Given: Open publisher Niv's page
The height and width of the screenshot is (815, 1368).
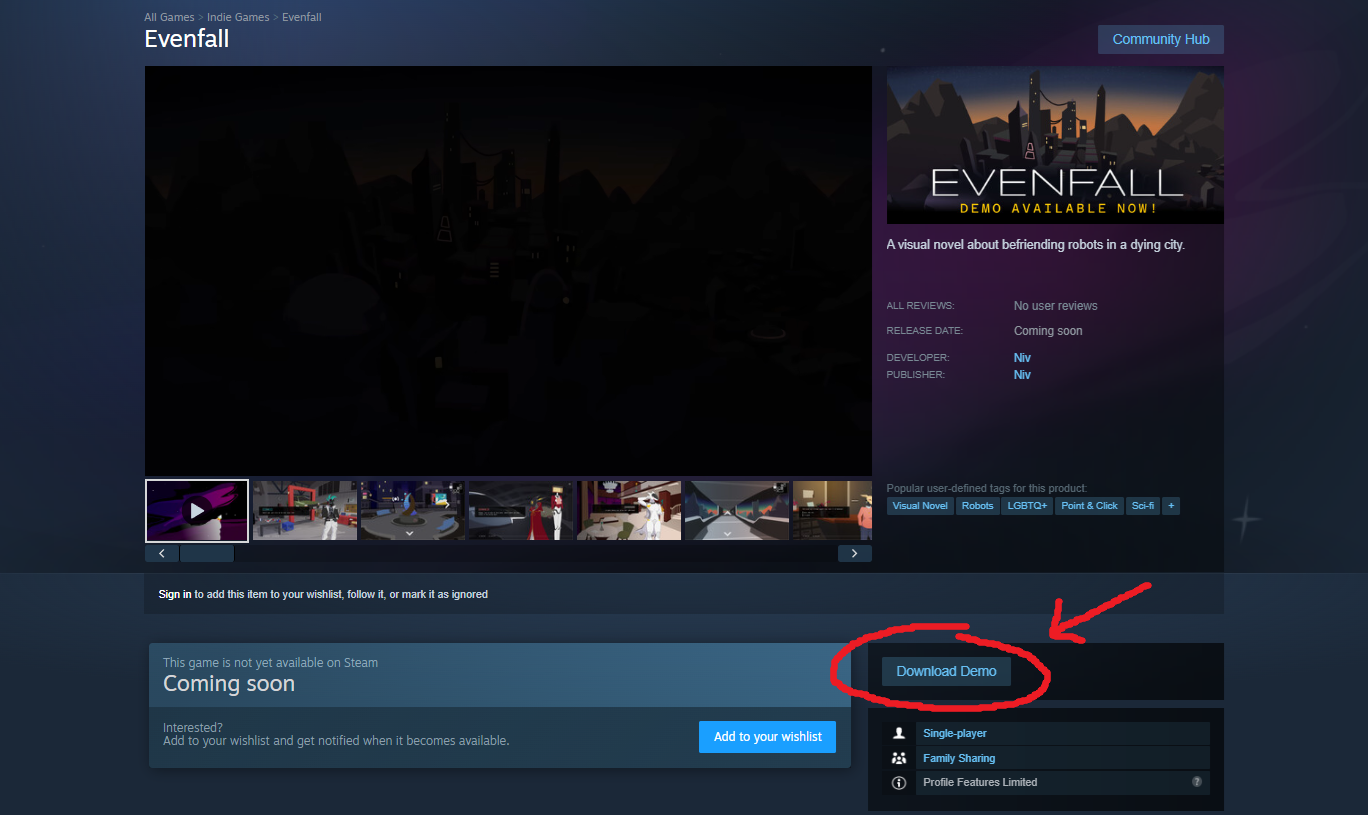Looking at the screenshot, I should pyautogui.click(x=1022, y=375).
